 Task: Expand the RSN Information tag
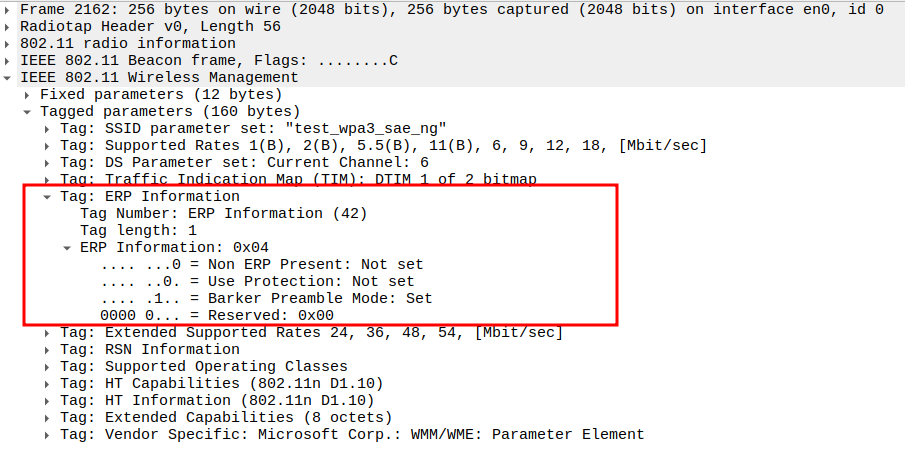coord(48,350)
